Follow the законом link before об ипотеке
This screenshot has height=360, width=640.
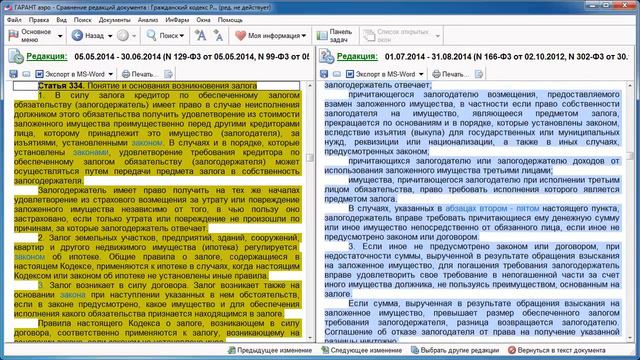(x=29, y=257)
